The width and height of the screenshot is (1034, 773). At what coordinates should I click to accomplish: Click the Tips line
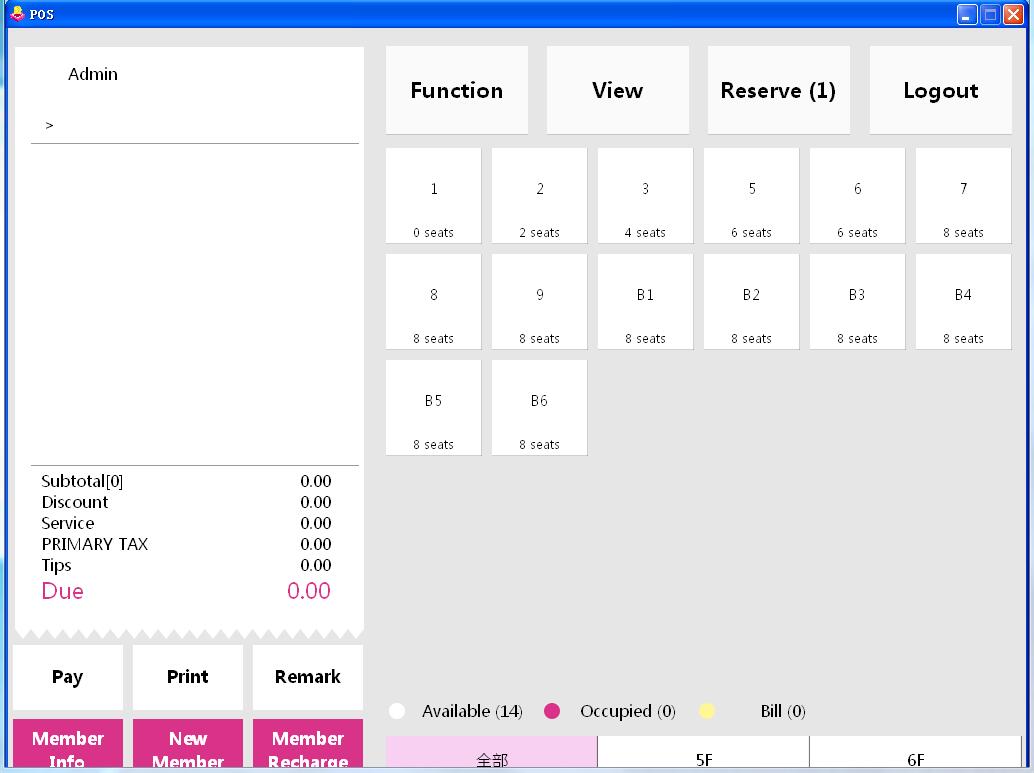click(x=187, y=565)
